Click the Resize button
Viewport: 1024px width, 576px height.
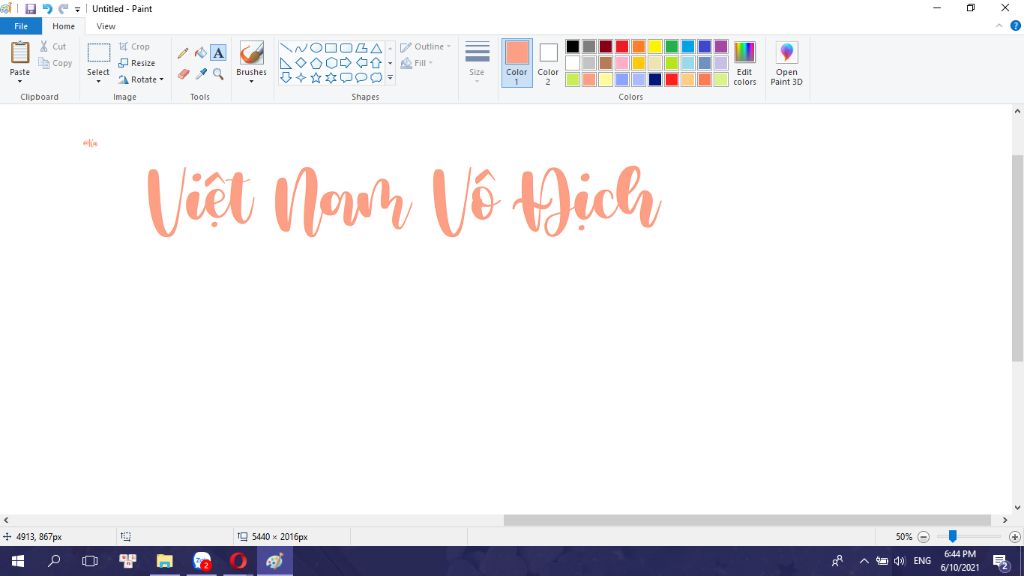(136, 63)
